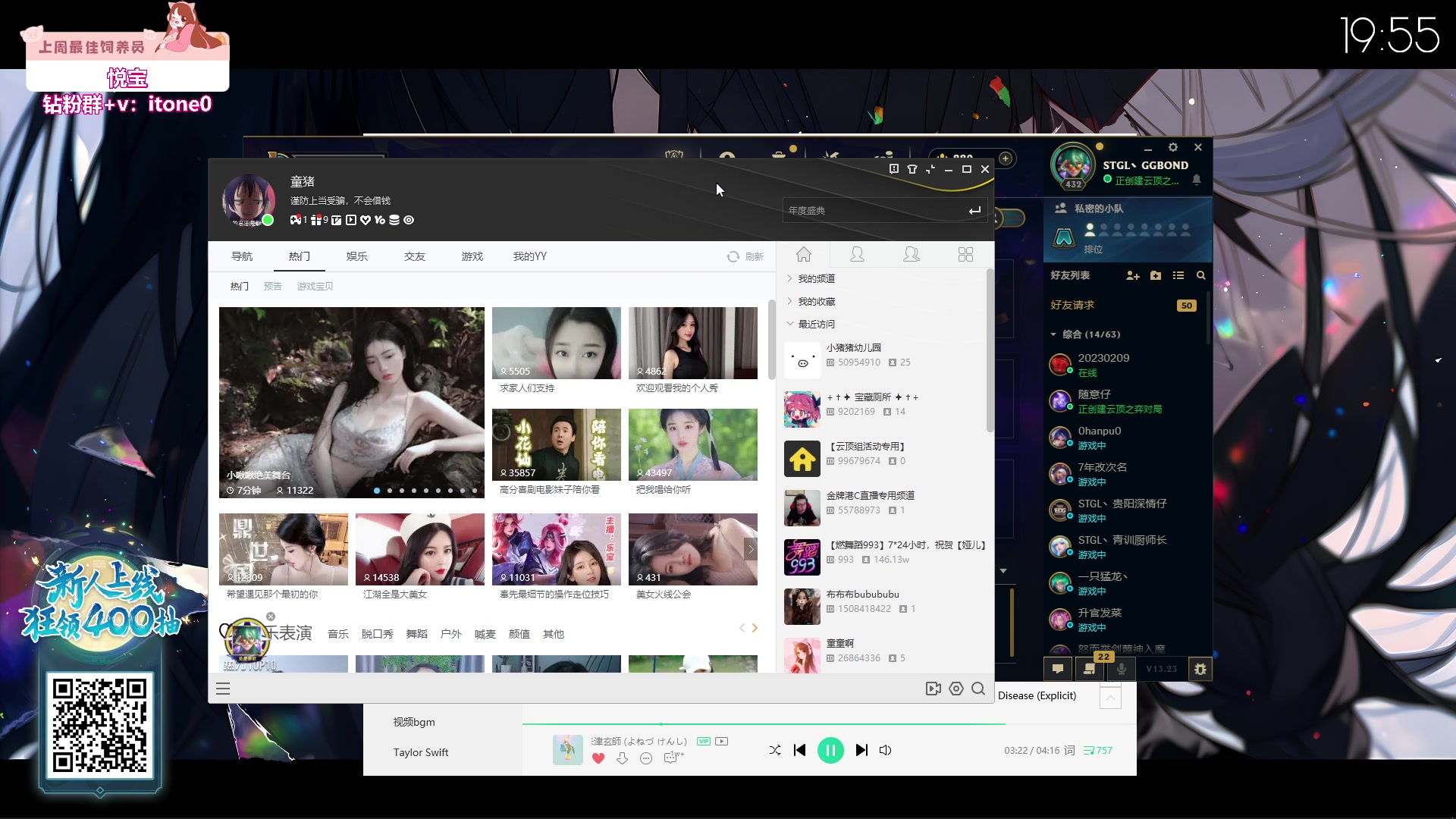The height and width of the screenshot is (819, 1456).
Task: Unfavorite the current song heart icon
Action: click(598, 758)
